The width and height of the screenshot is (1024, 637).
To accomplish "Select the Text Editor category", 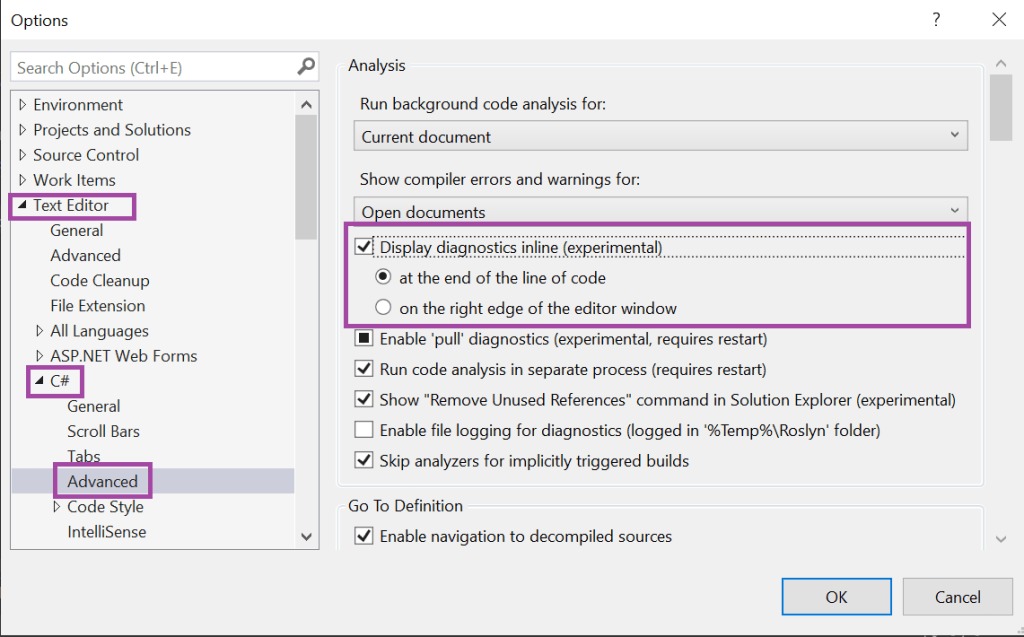I will point(71,205).
